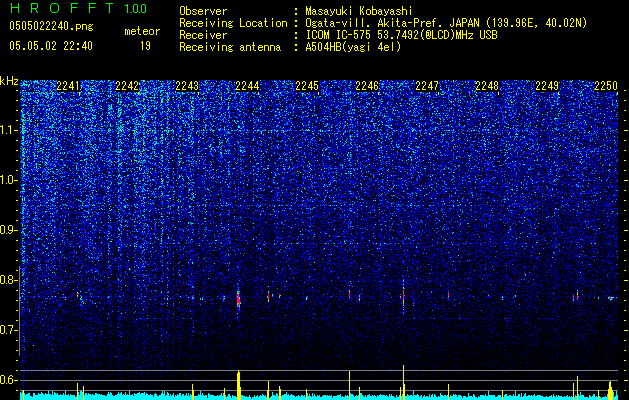The width and height of the screenshot is (629, 400).
Task: Click the 1.0 frequency axis label
Action: [9, 180]
